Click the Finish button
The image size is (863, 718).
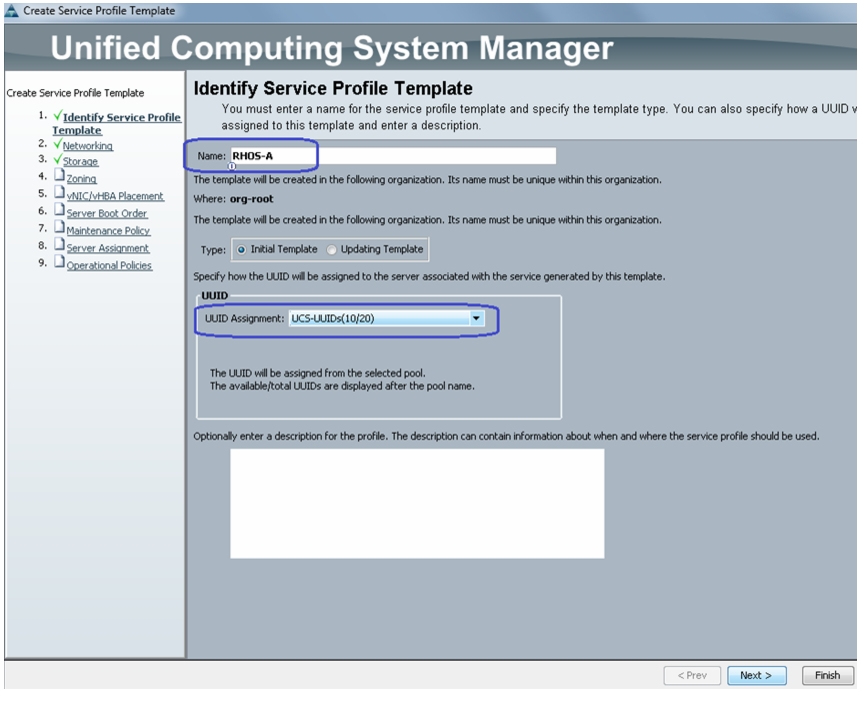pyautogui.click(x=827, y=675)
